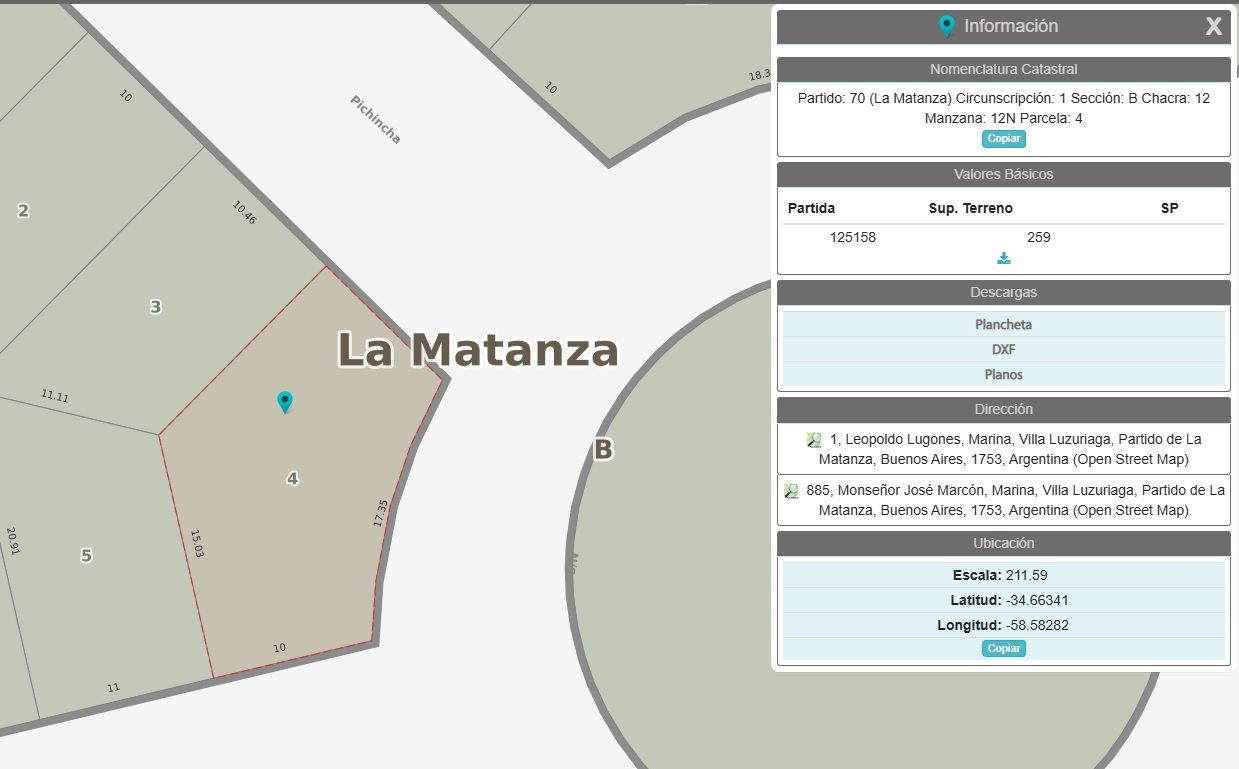Click the Ubicación section header
This screenshot has height=769, width=1239.
[x=1004, y=543]
